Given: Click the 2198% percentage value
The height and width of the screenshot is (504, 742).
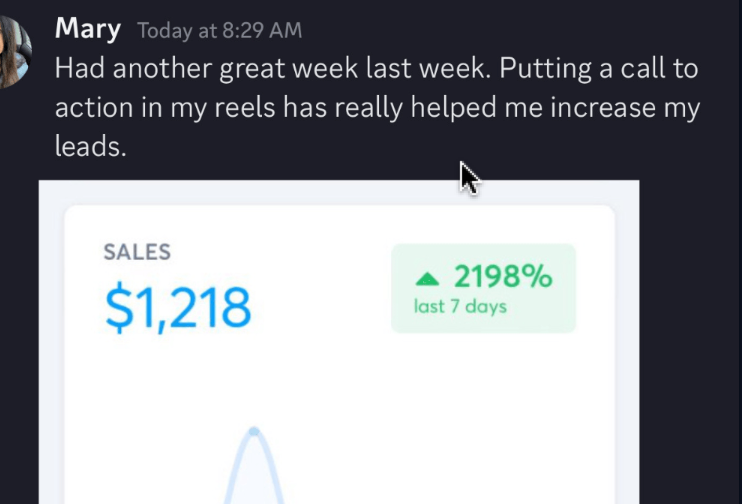Looking at the screenshot, I should coord(503,276).
